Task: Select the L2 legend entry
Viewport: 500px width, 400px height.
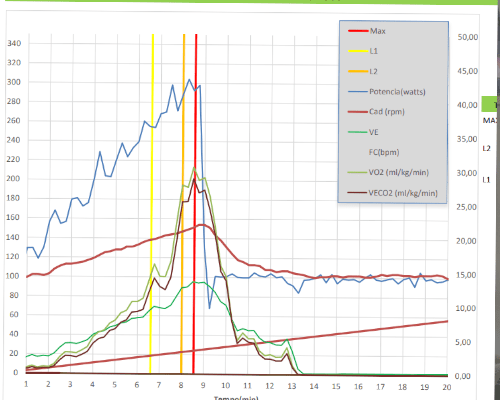Action: (x=363, y=71)
